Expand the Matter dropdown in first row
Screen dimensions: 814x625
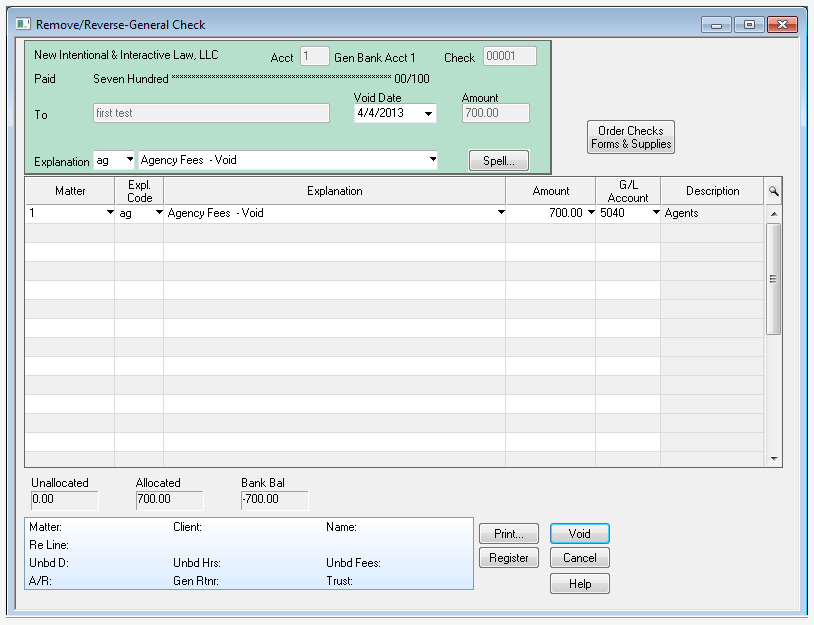(109, 213)
